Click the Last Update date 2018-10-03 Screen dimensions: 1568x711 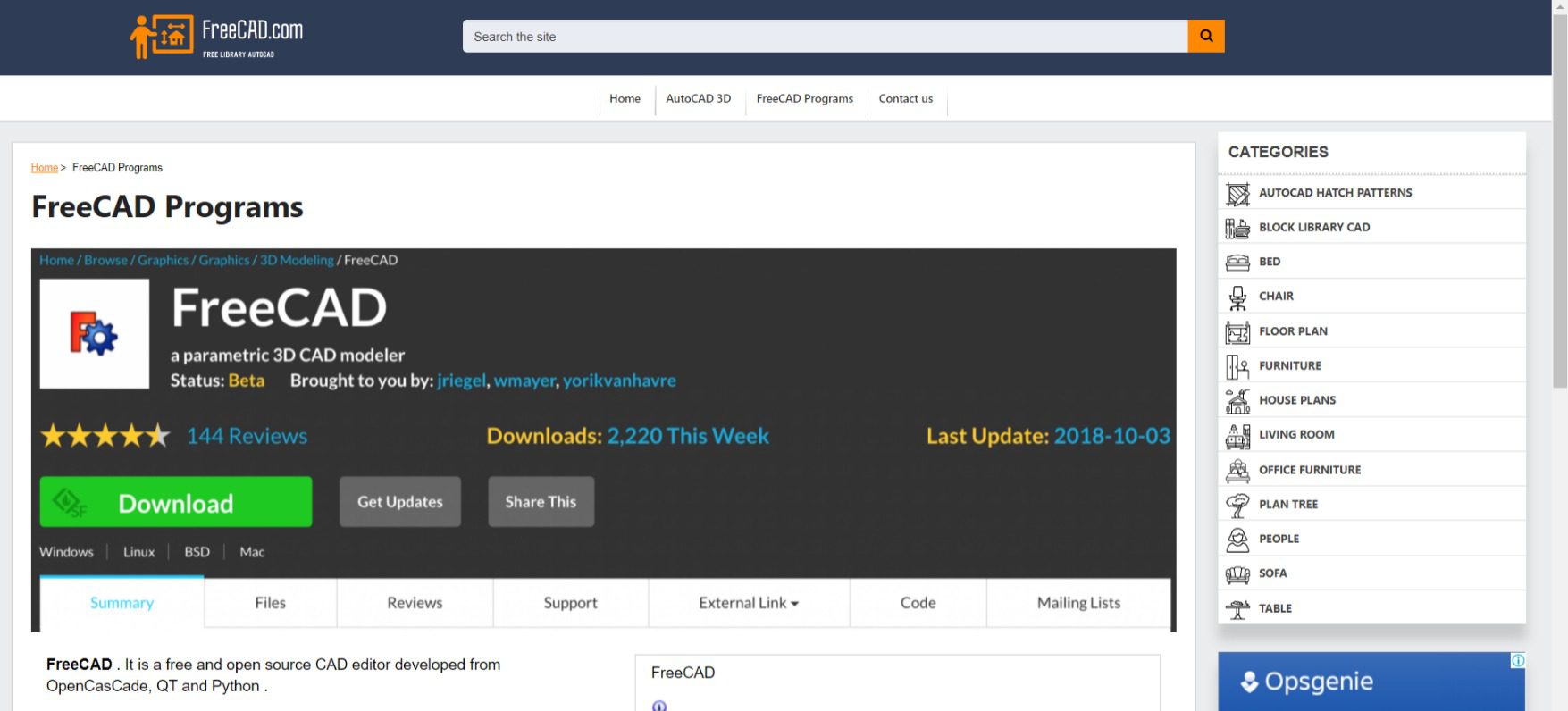[x=1111, y=436]
